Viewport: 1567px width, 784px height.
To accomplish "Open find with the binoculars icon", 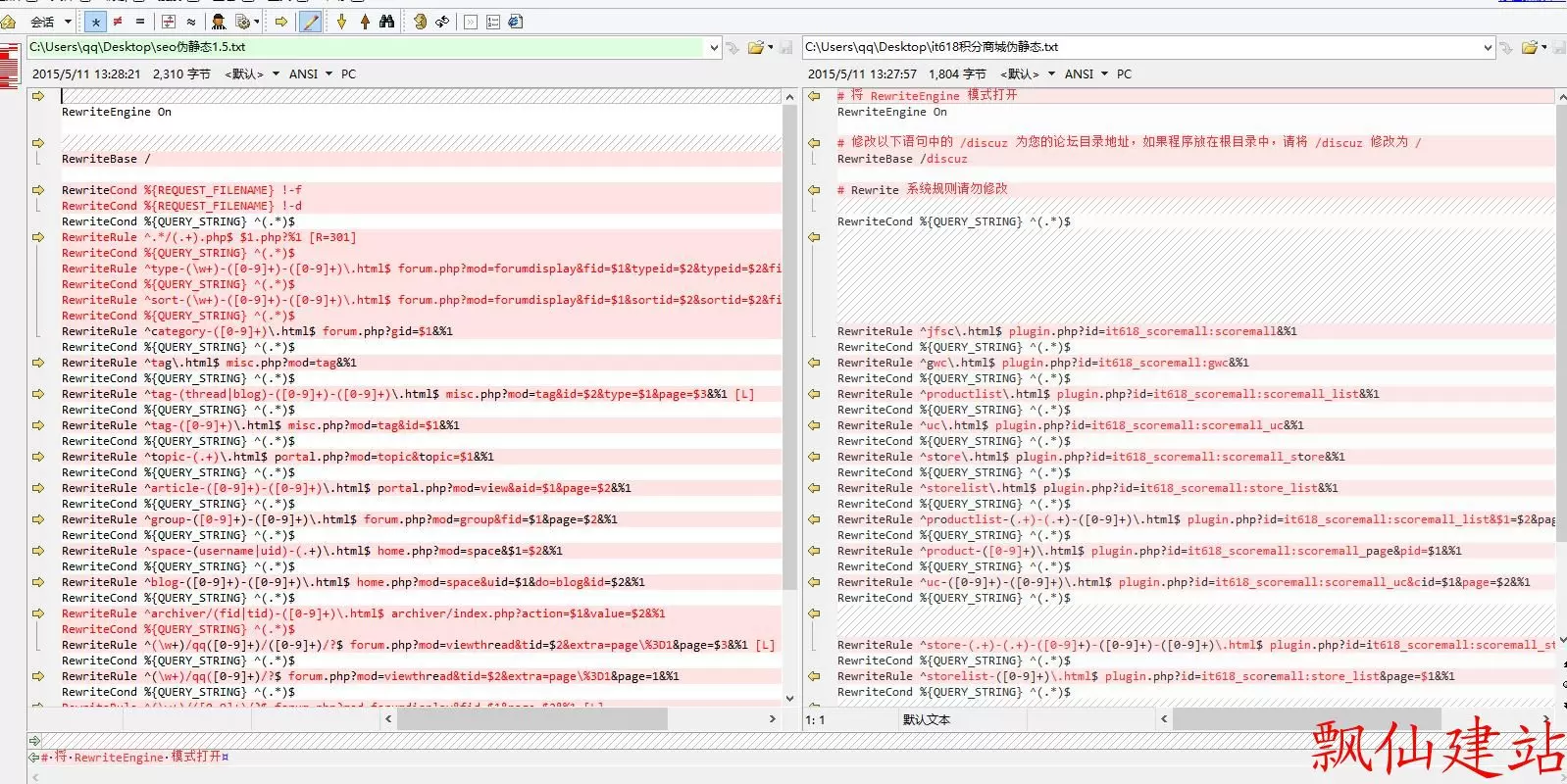I will 387,22.
